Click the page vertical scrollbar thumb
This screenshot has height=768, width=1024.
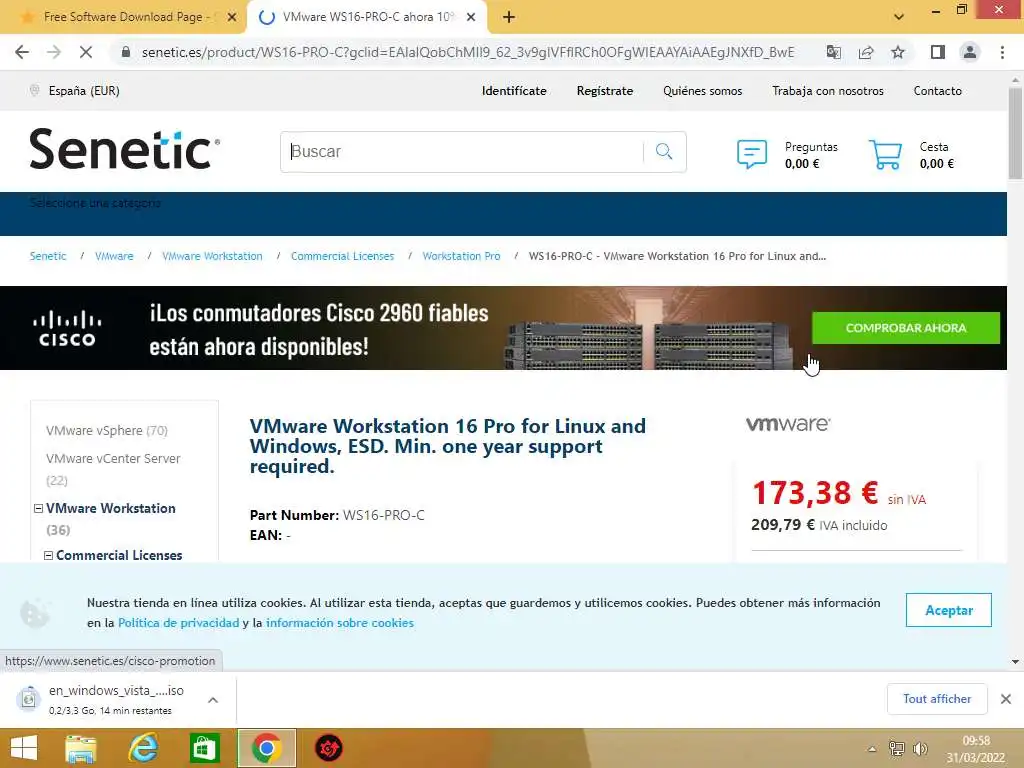click(x=1015, y=133)
